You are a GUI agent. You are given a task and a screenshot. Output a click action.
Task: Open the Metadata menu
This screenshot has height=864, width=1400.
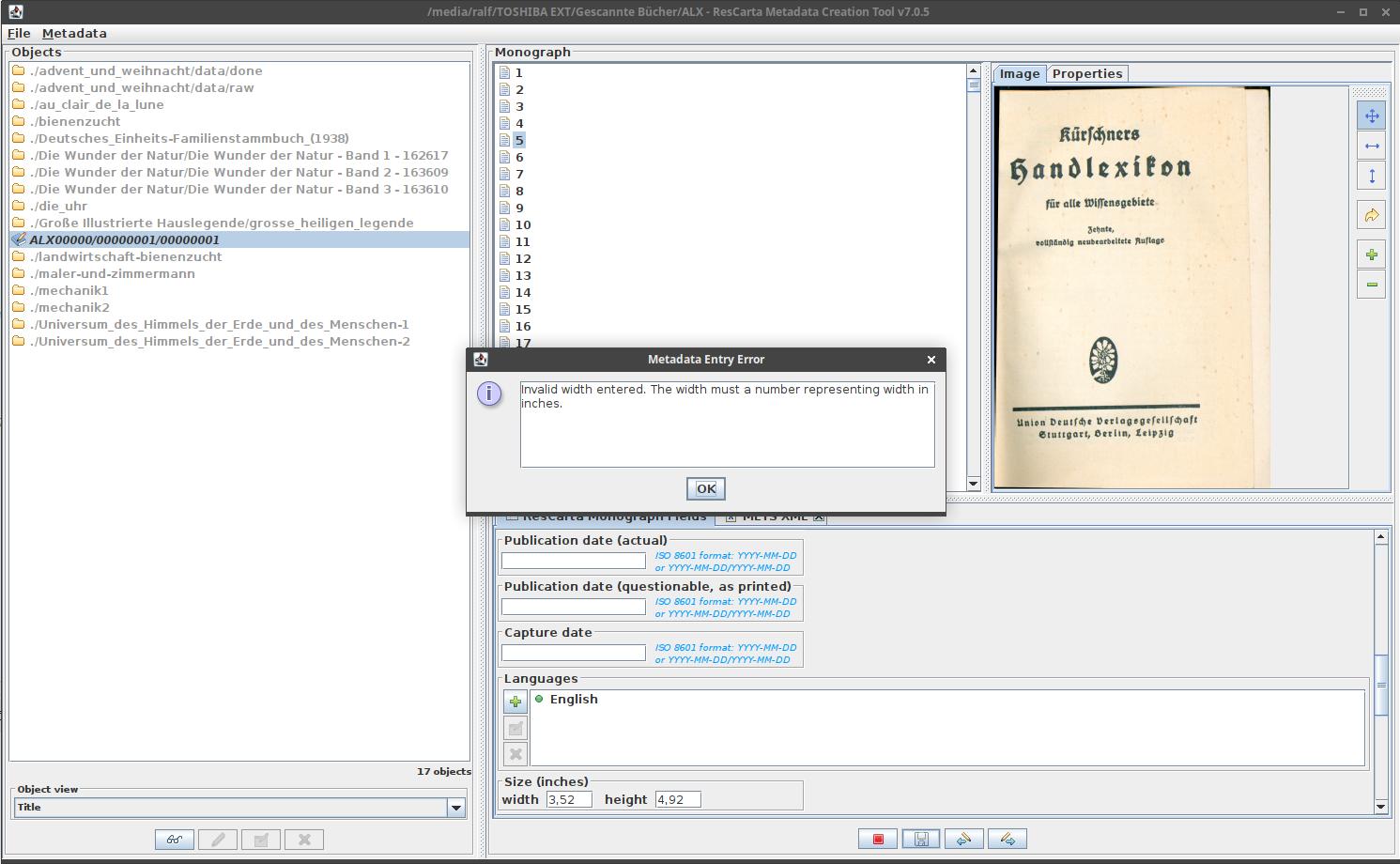click(x=74, y=33)
